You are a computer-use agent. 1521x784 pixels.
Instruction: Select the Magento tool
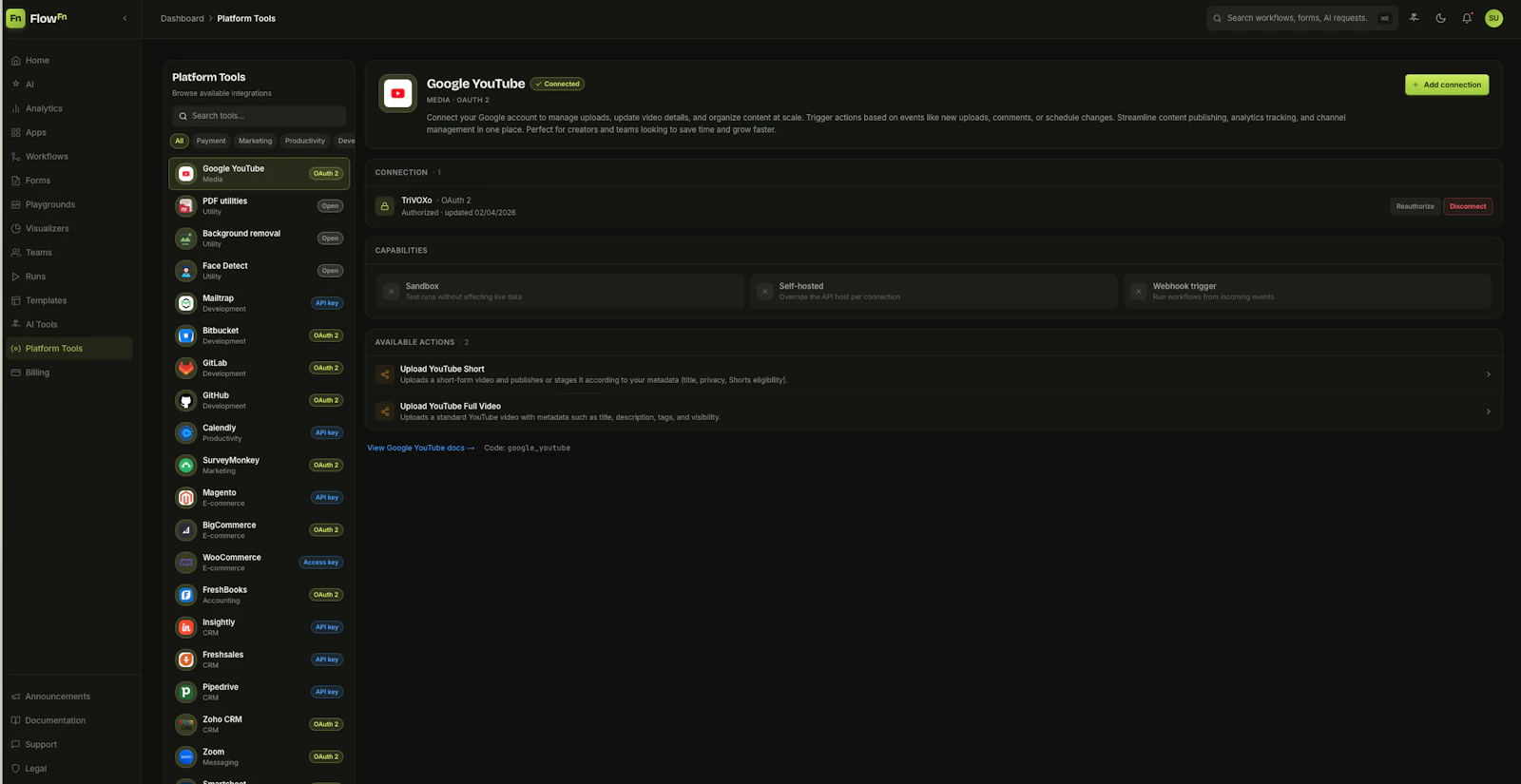pyautogui.click(x=259, y=497)
